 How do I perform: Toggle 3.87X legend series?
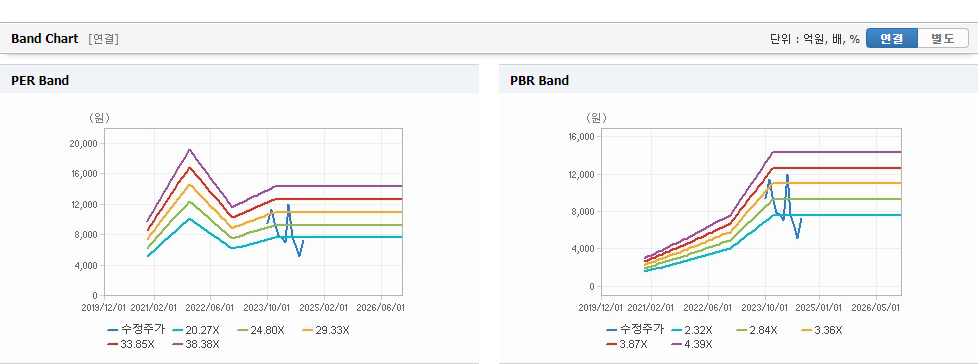(627, 343)
